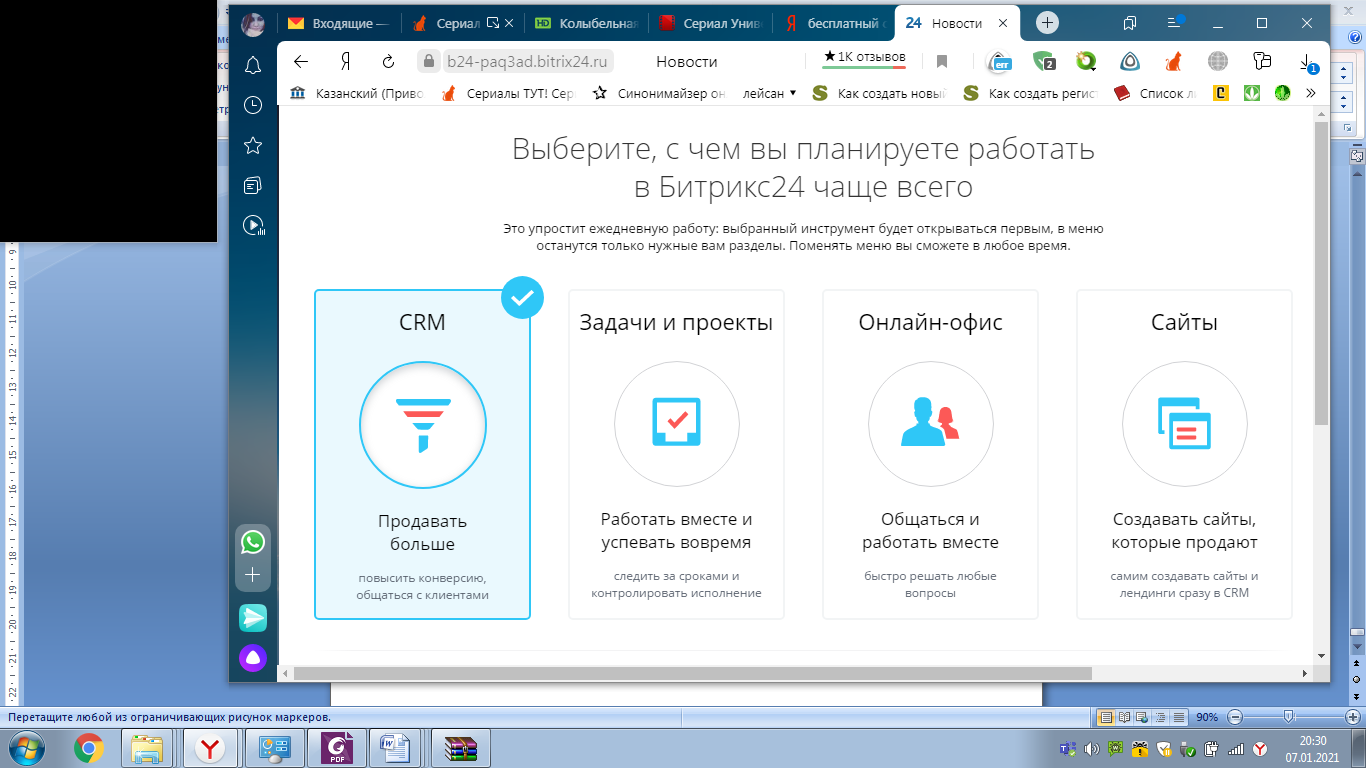The image size is (1366, 768).
Task: Add a messenger via sidebar plus icon
Action: point(253,575)
